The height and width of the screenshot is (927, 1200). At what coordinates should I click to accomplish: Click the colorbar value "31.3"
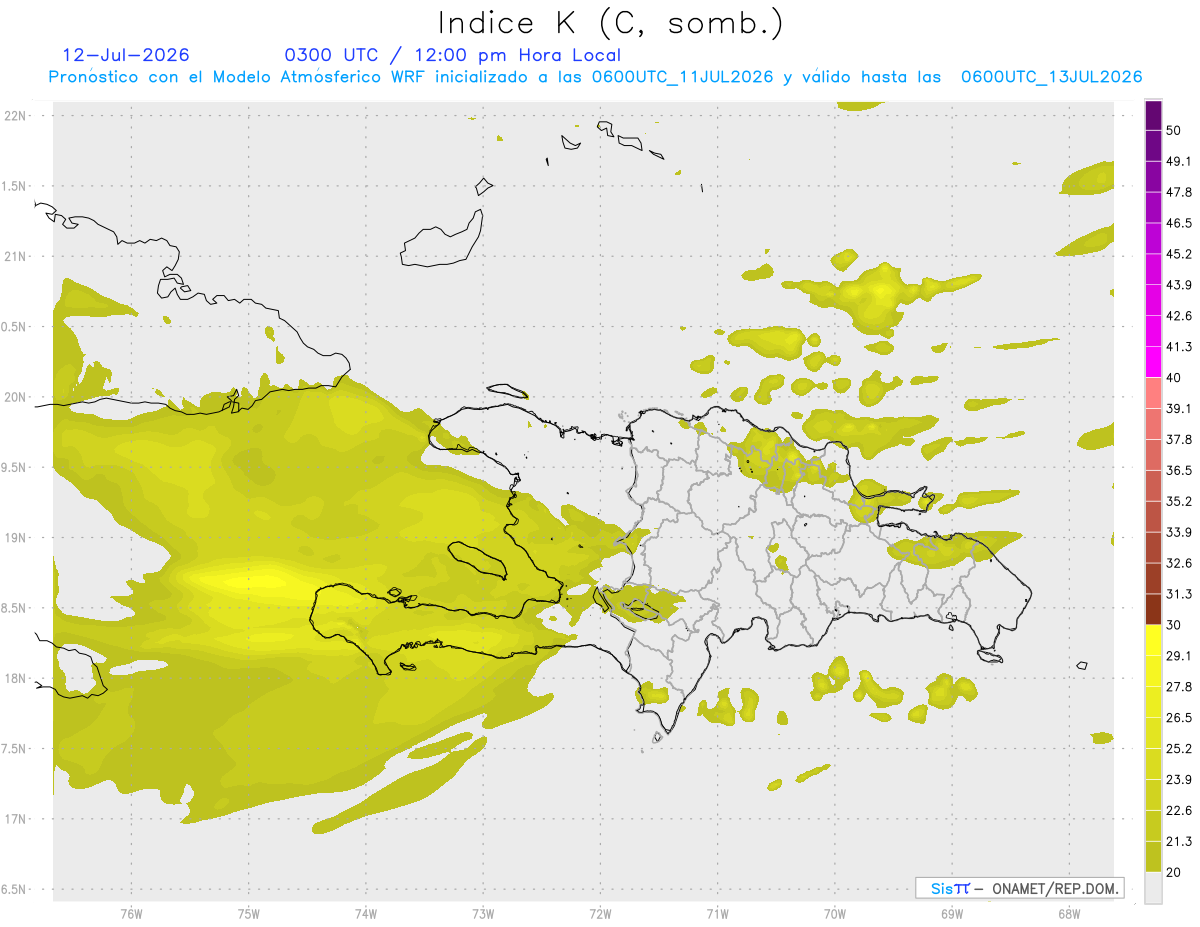click(1179, 594)
